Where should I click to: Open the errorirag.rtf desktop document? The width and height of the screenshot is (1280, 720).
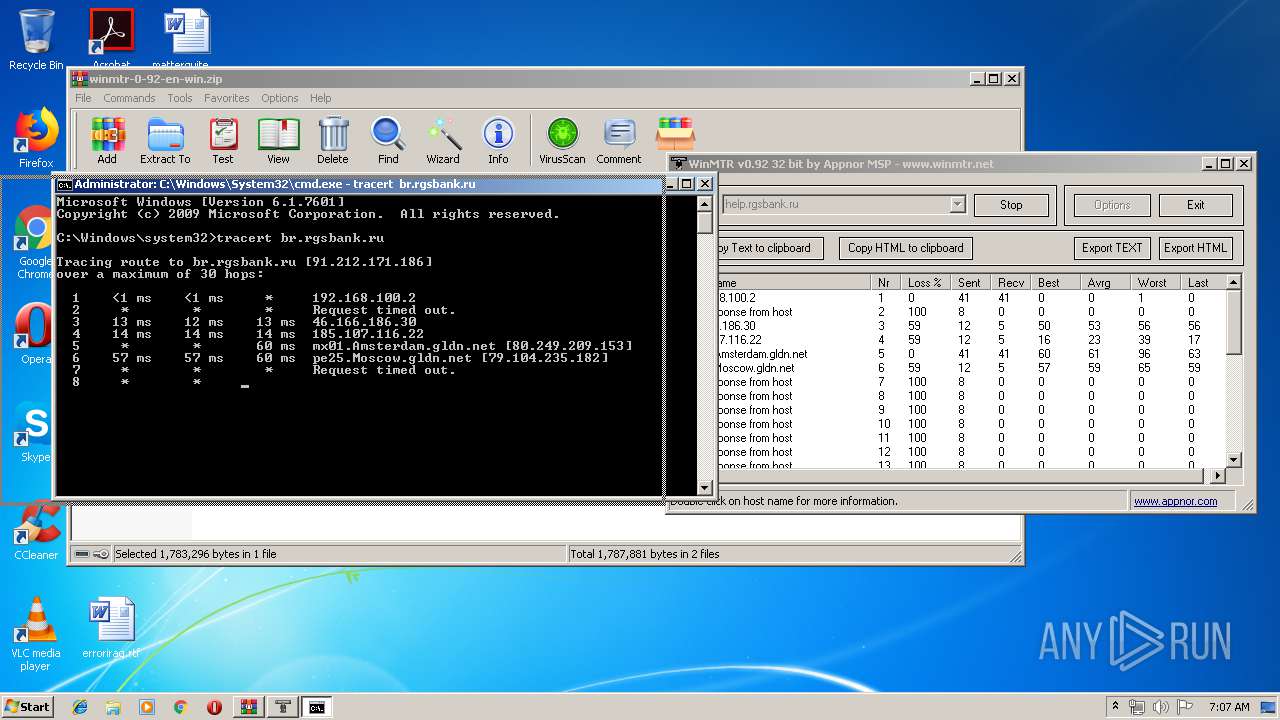(111, 629)
